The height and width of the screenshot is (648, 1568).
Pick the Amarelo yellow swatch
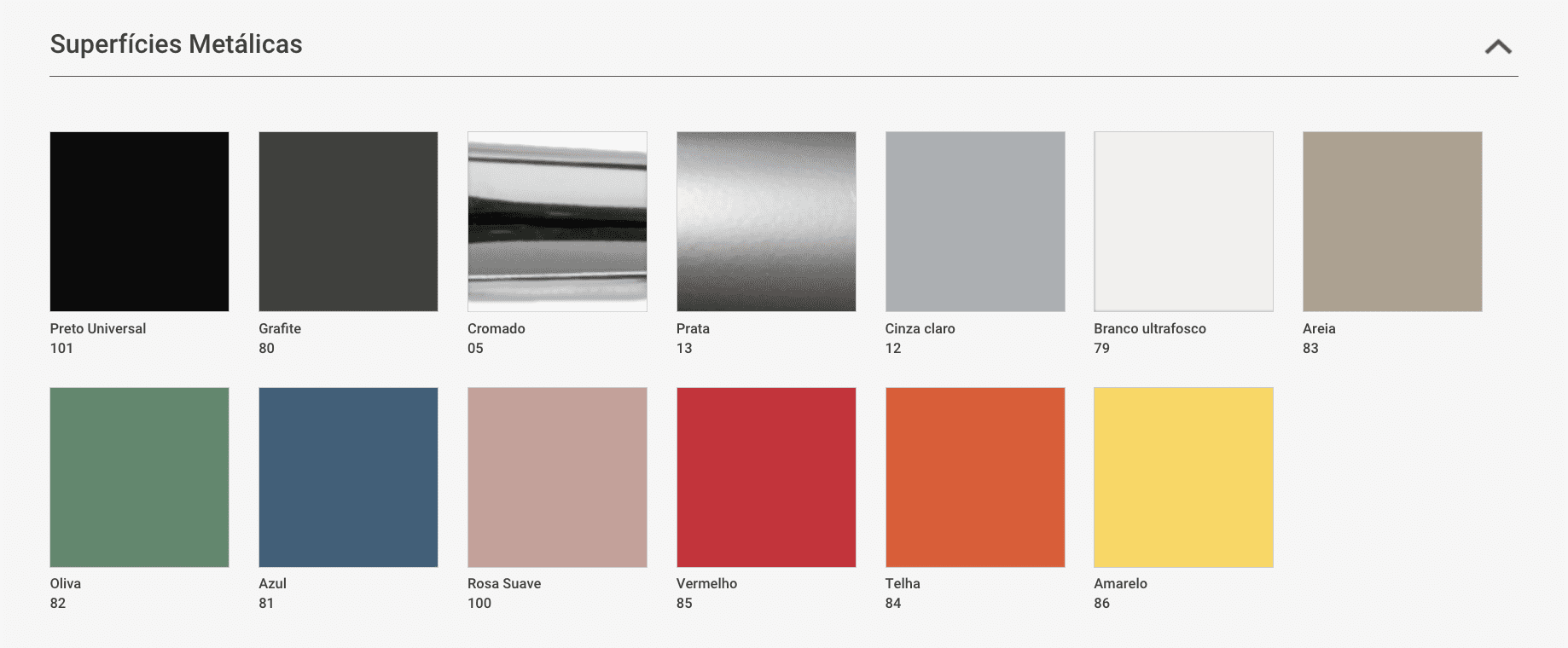1183,477
